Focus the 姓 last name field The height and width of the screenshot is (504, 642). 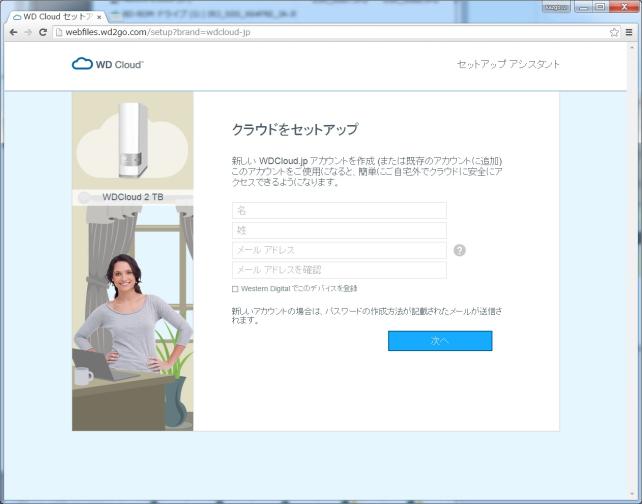pos(339,231)
